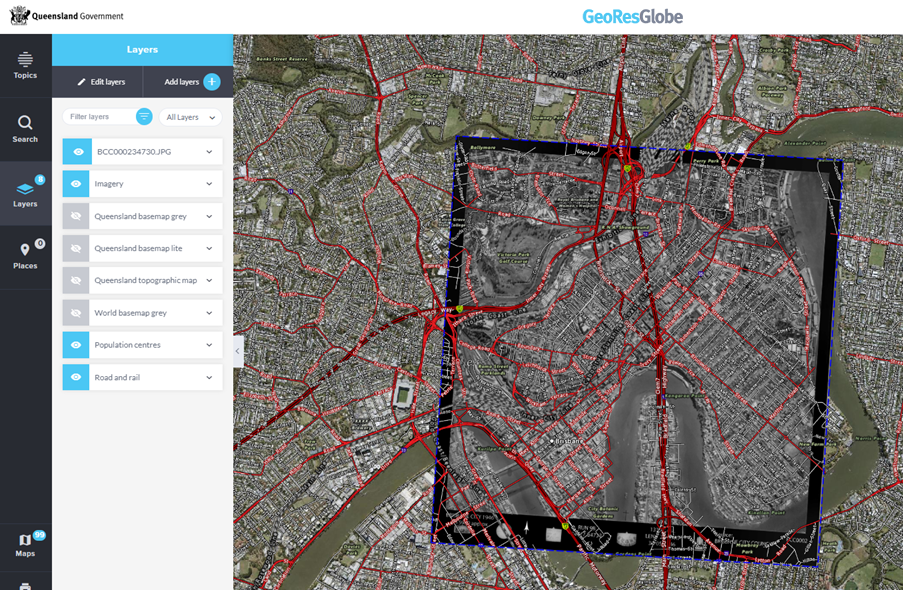The width and height of the screenshot is (903, 590).
Task: Open the Places pin icon
Action: pos(25,255)
